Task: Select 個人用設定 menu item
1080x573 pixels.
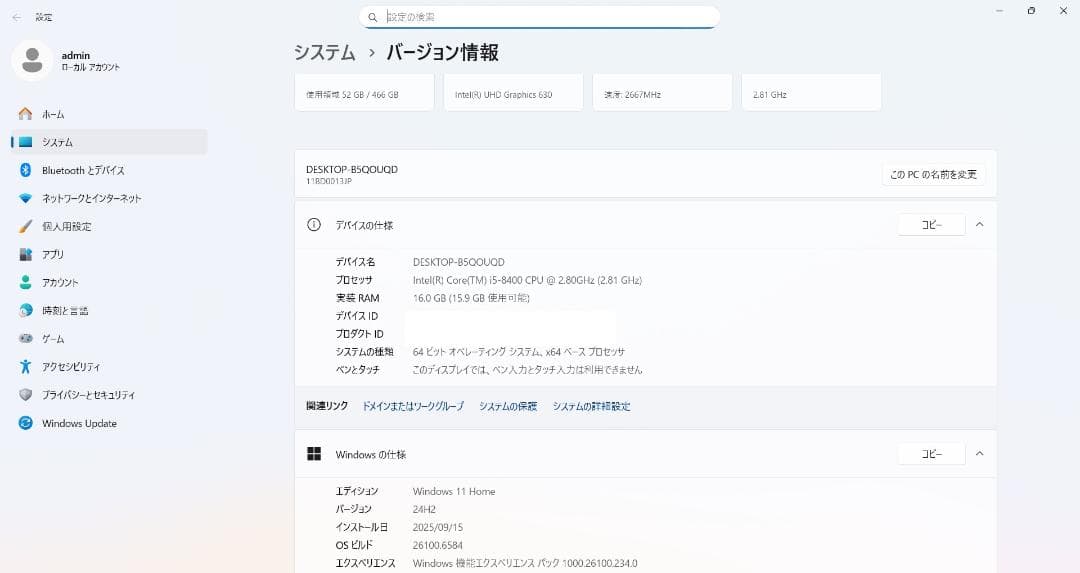Action: click(x=109, y=226)
